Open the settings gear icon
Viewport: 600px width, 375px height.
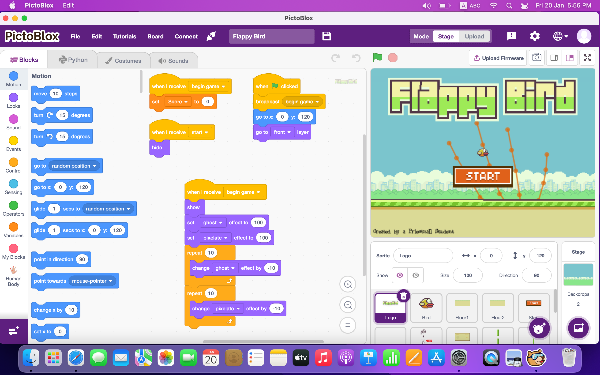pyautogui.click(x=535, y=36)
